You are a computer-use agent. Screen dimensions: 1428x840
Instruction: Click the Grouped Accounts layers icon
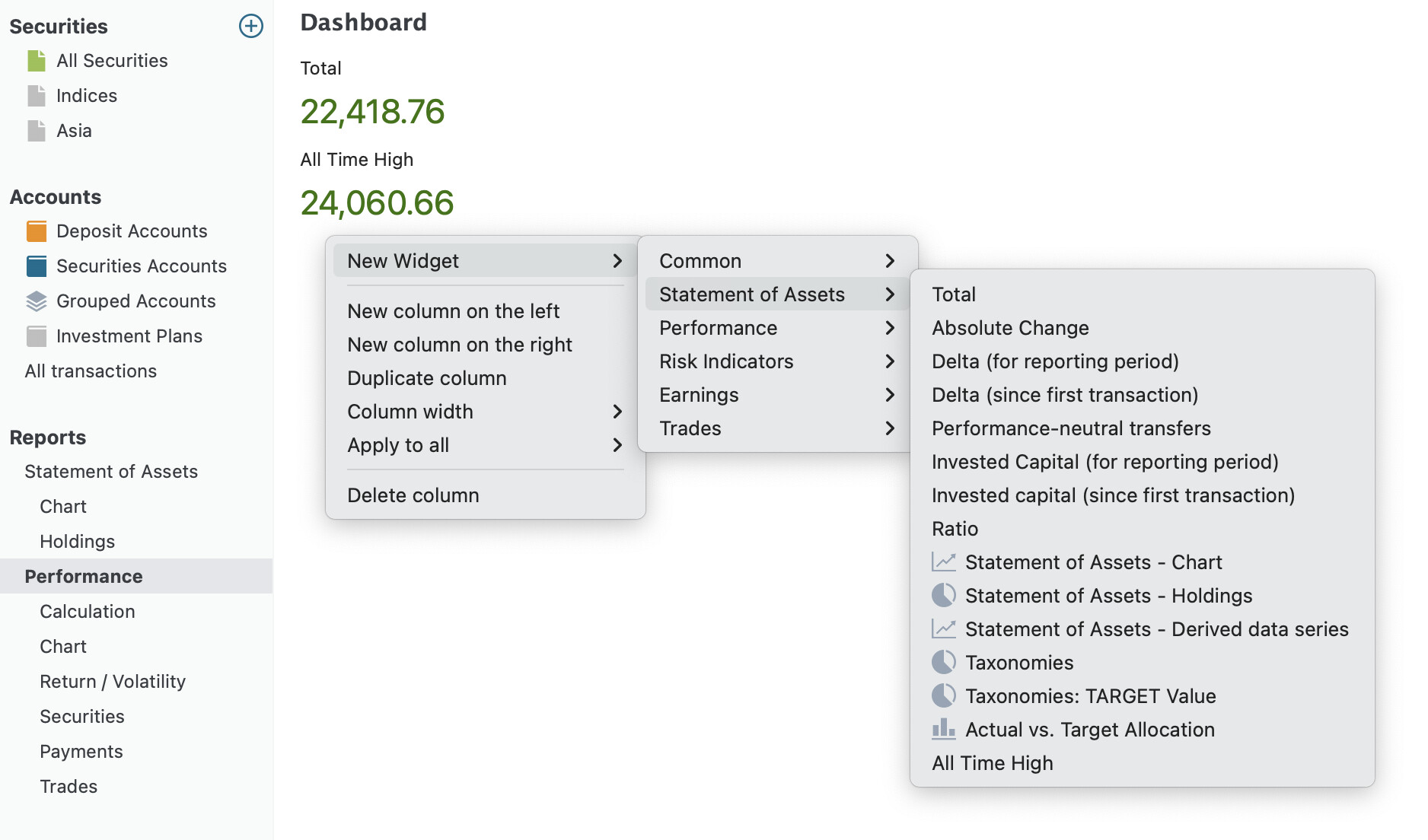pyautogui.click(x=37, y=301)
